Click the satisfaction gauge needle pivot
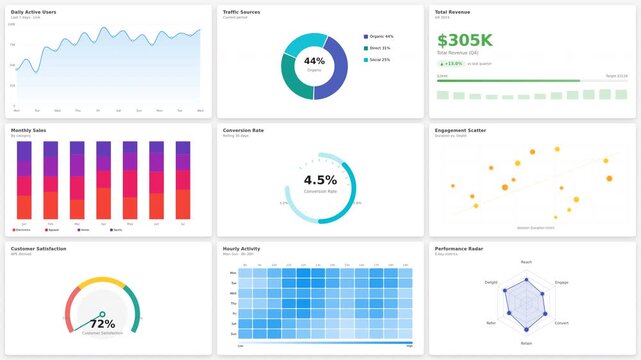 [x=102, y=314]
